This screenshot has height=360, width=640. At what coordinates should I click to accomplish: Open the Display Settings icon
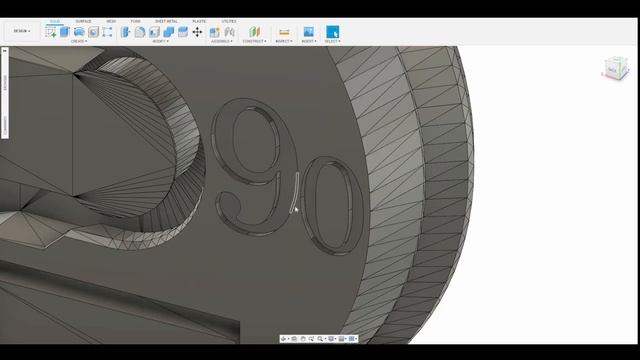tap(331, 339)
